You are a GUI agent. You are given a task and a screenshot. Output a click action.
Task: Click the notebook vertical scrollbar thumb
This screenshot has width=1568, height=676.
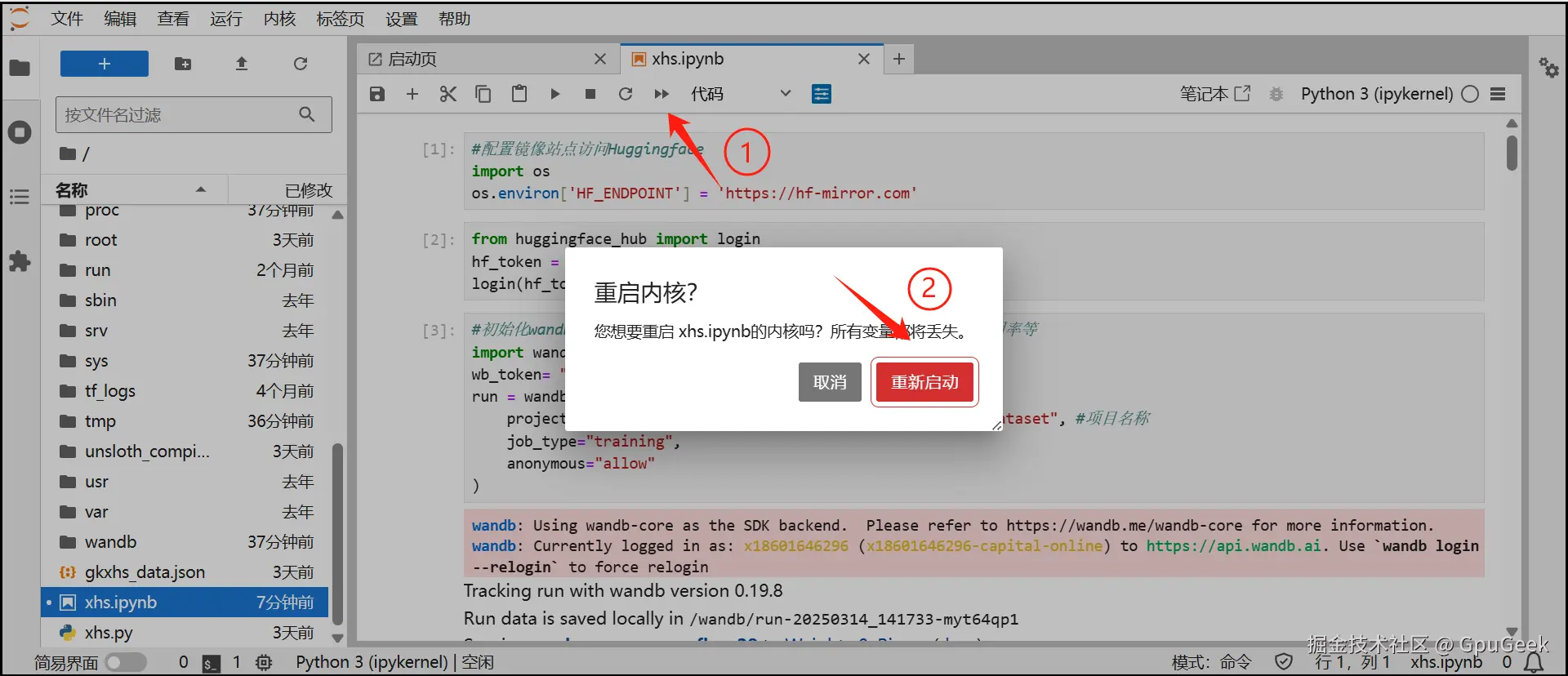click(1512, 153)
